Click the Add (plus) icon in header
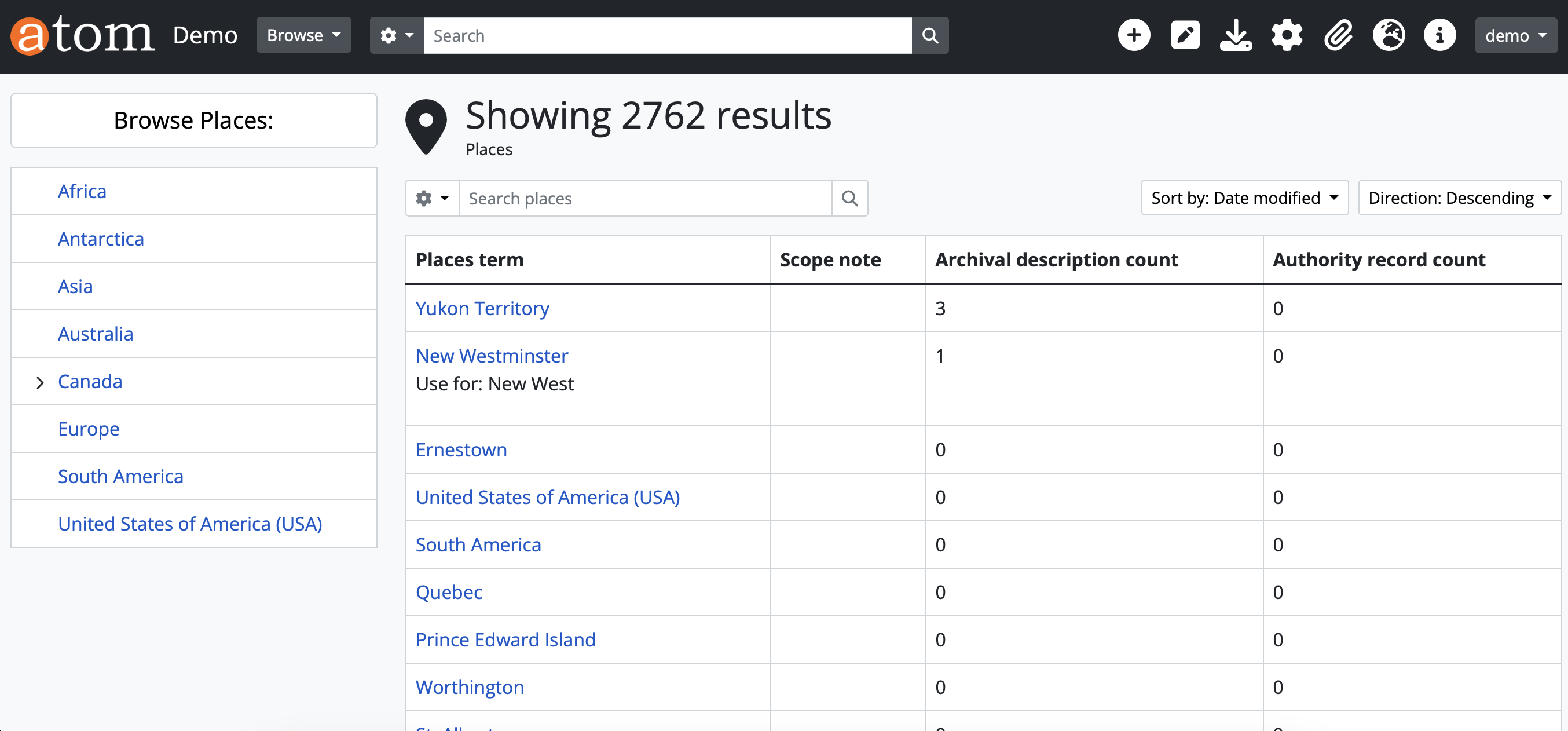 (1133, 35)
